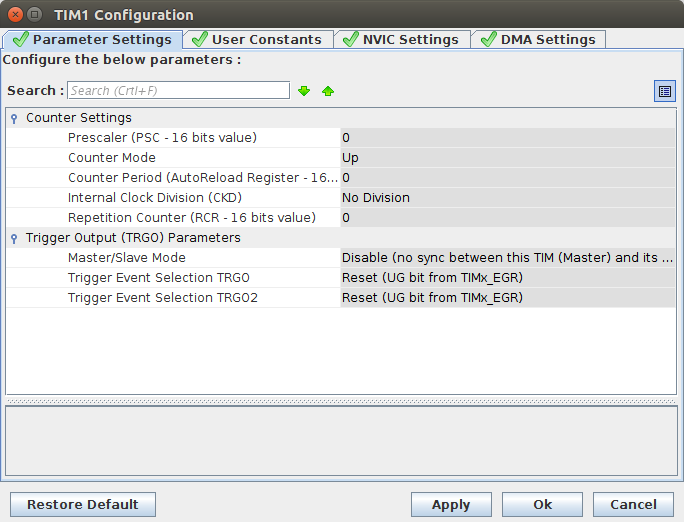Click the Apply button
This screenshot has width=684, height=522.
click(x=451, y=505)
